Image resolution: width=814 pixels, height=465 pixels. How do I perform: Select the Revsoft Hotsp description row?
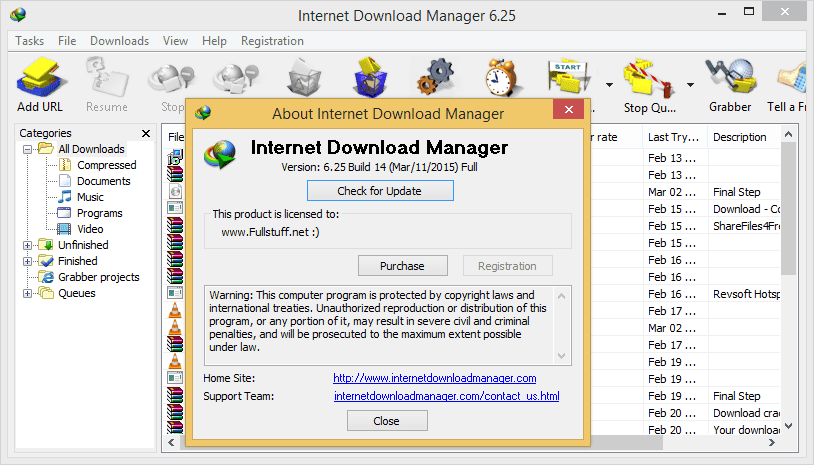(746, 294)
